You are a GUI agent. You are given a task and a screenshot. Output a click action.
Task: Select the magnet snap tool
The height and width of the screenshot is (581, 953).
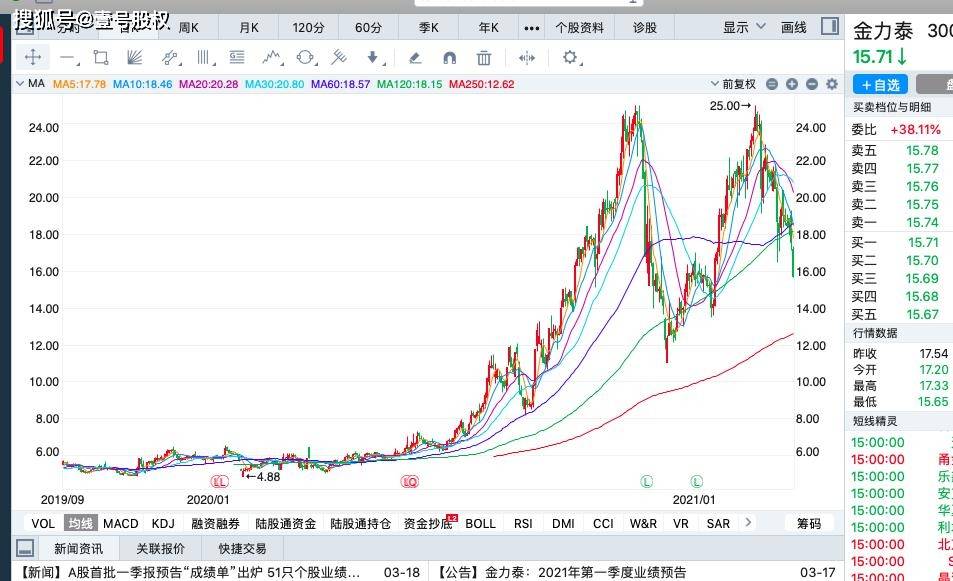pos(449,58)
